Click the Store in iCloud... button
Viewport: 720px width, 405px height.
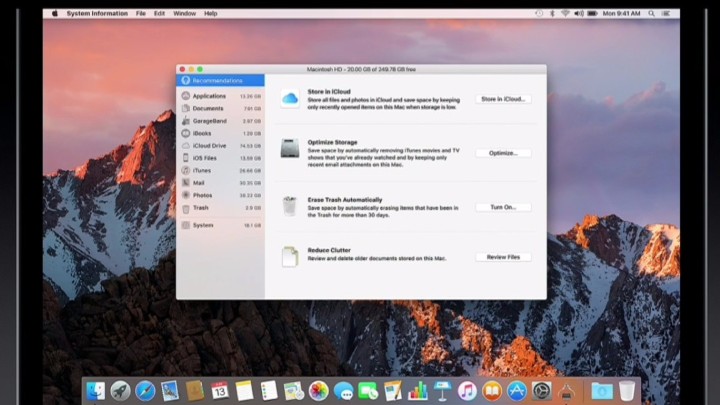tap(503, 99)
